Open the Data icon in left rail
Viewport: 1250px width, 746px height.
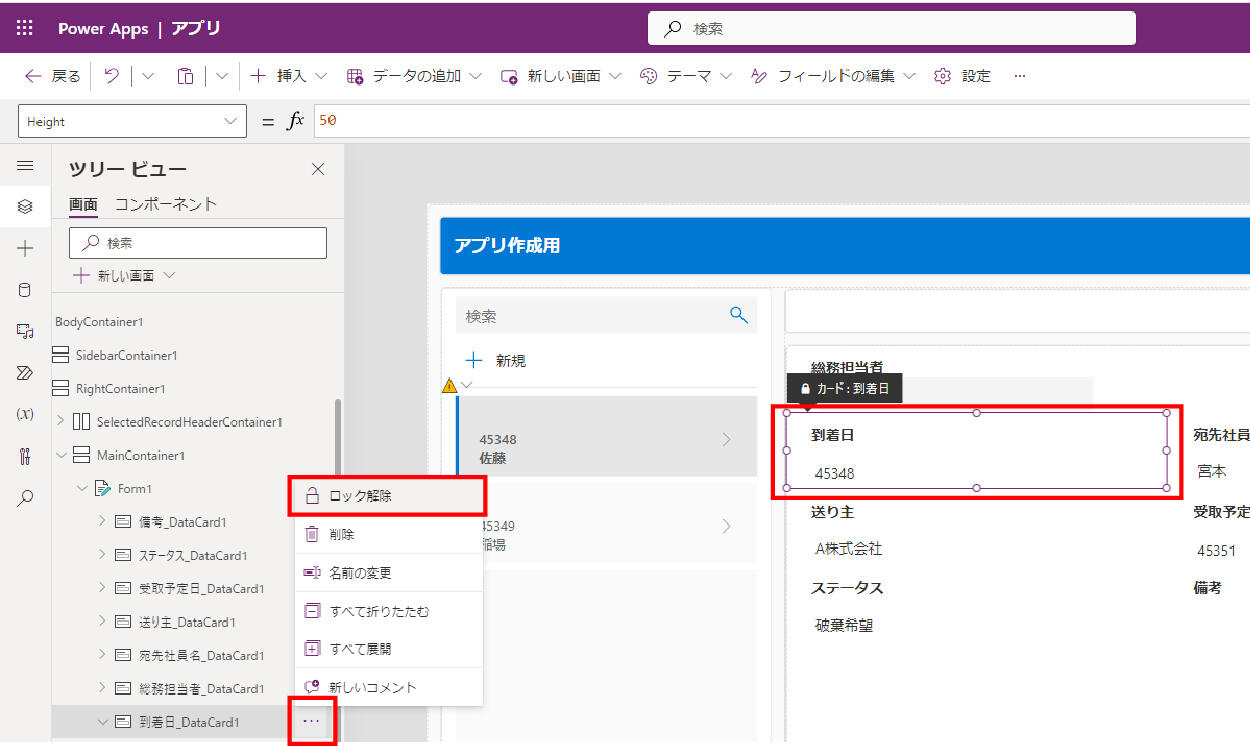click(x=25, y=290)
